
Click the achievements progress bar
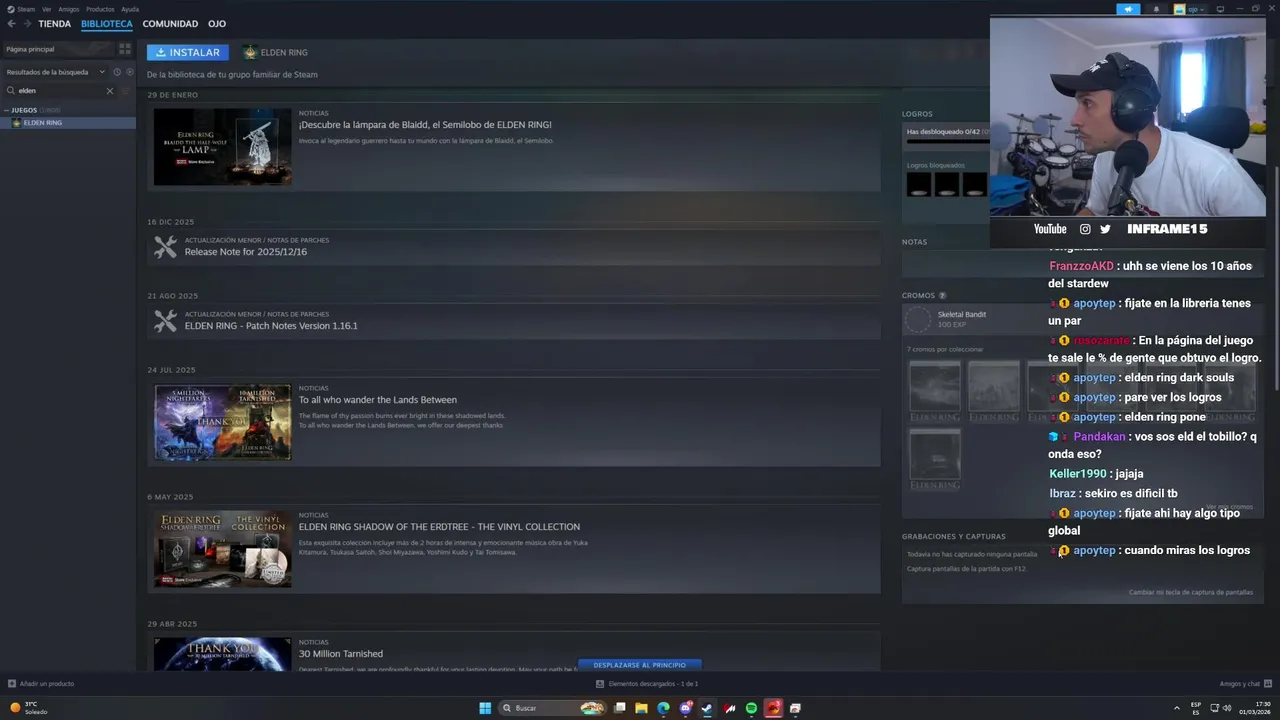click(x=948, y=142)
